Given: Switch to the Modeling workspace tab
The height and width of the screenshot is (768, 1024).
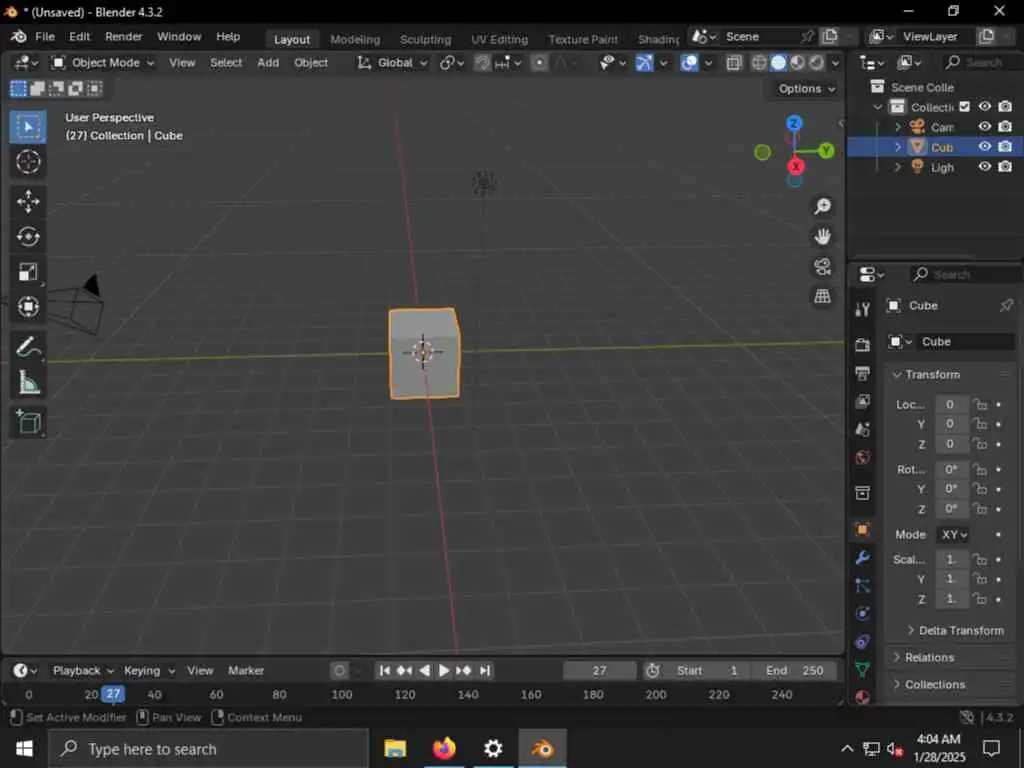Looking at the screenshot, I should point(355,39).
